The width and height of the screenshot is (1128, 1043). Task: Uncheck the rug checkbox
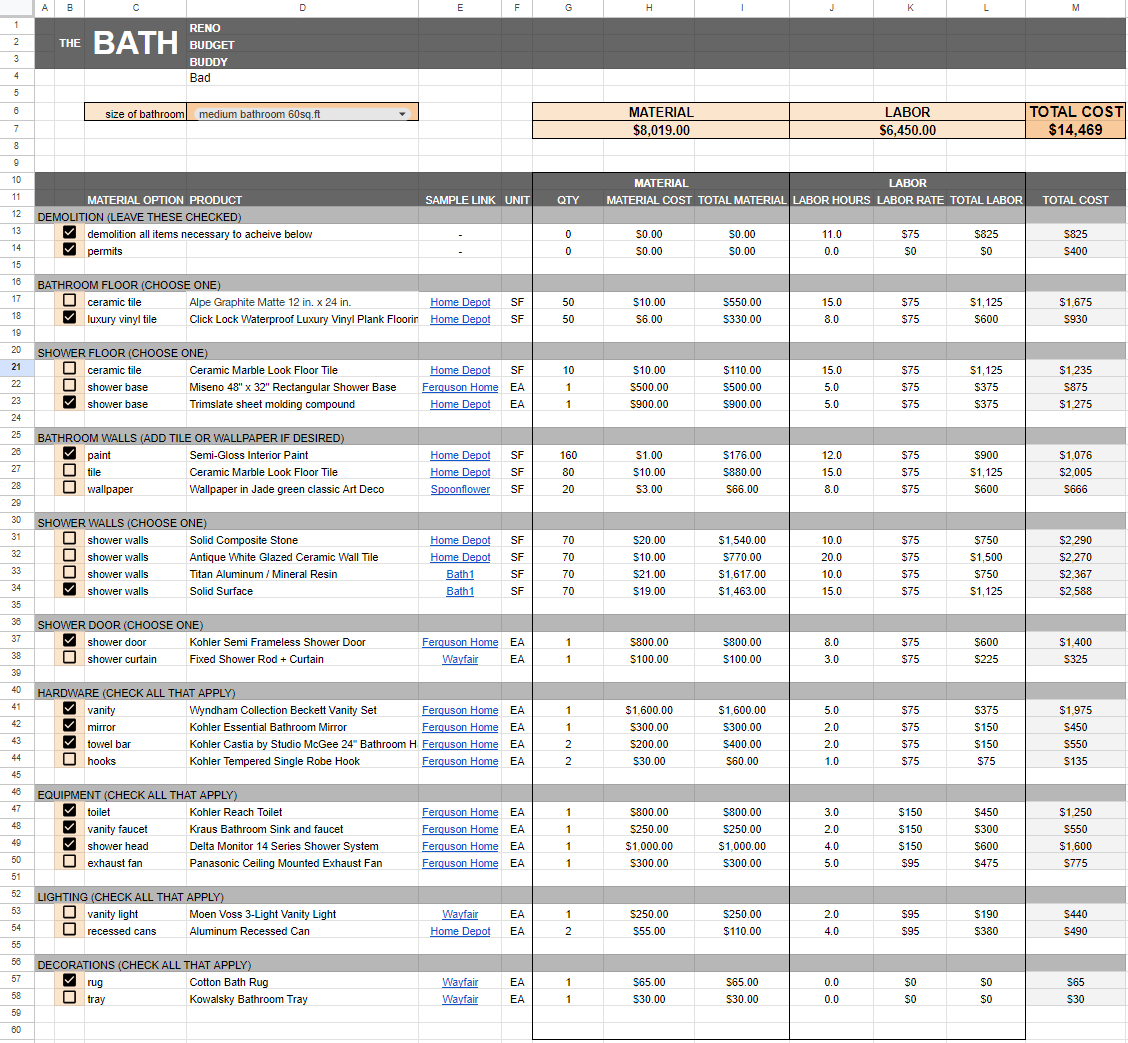pyautogui.click(x=70, y=980)
